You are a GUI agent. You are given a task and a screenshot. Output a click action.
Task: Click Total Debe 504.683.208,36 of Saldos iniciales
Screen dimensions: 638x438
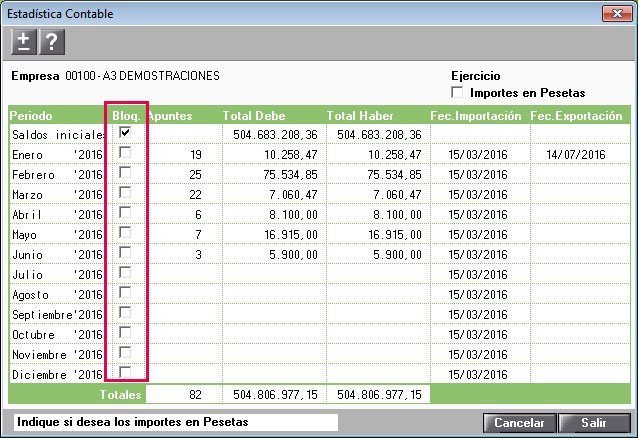275,135
